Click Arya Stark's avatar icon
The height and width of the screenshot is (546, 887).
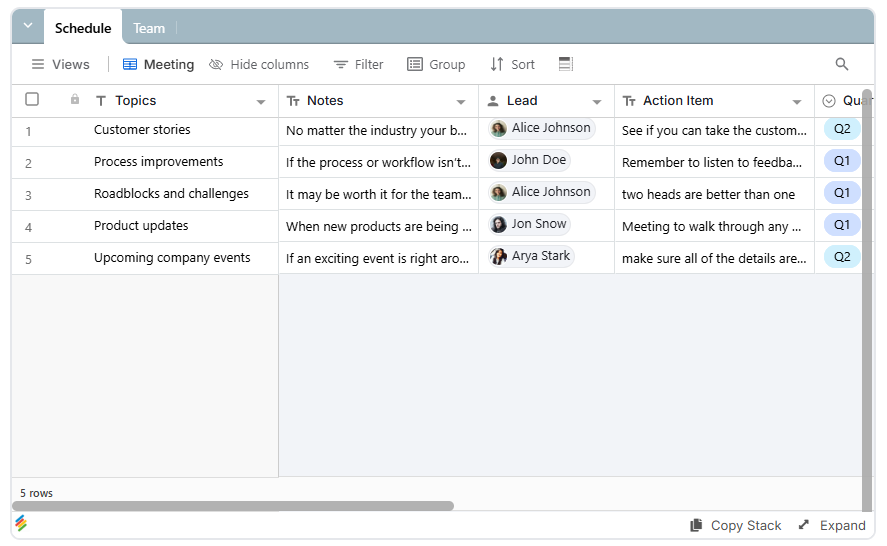tap(498, 256)
